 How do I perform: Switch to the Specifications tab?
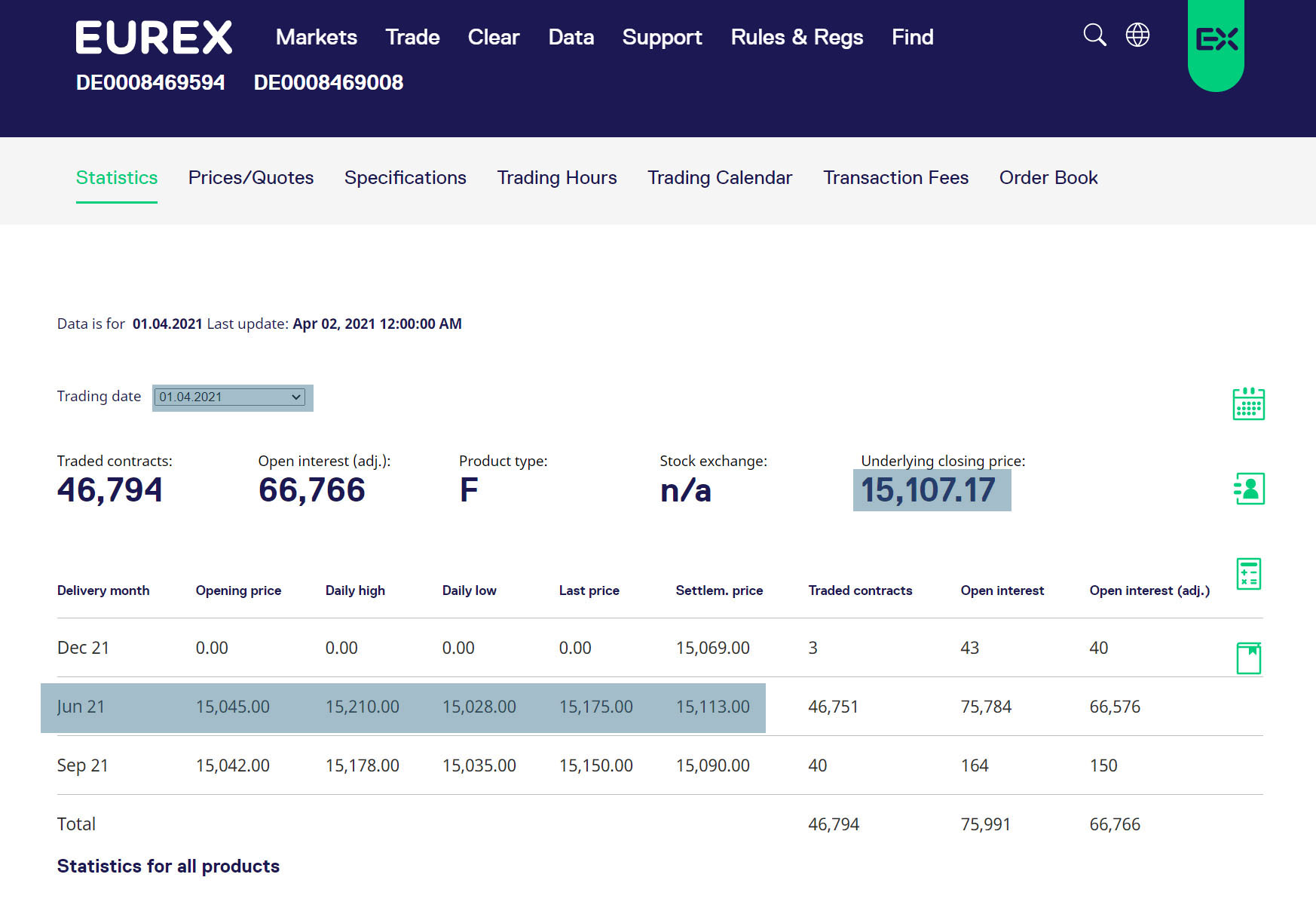tap(405, 178)
